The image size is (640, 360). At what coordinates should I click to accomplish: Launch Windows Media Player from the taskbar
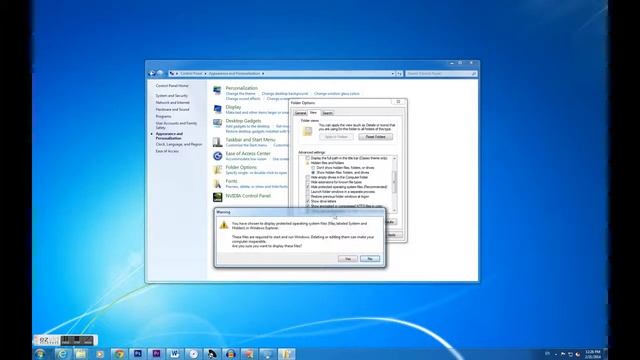pos(100,354)
